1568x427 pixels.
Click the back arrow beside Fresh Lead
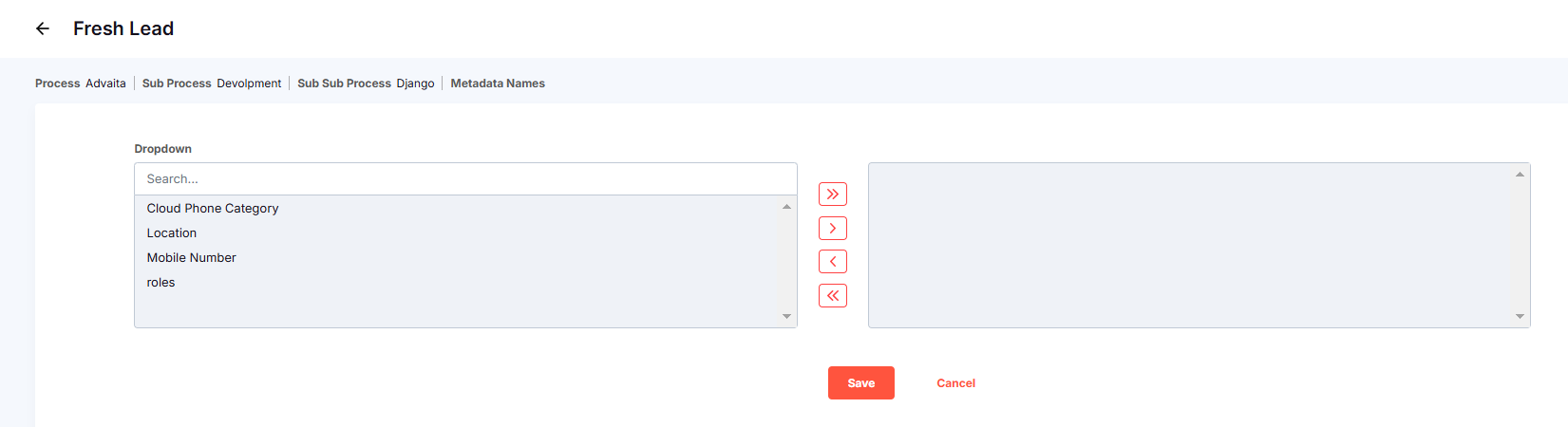click(43, 28)
